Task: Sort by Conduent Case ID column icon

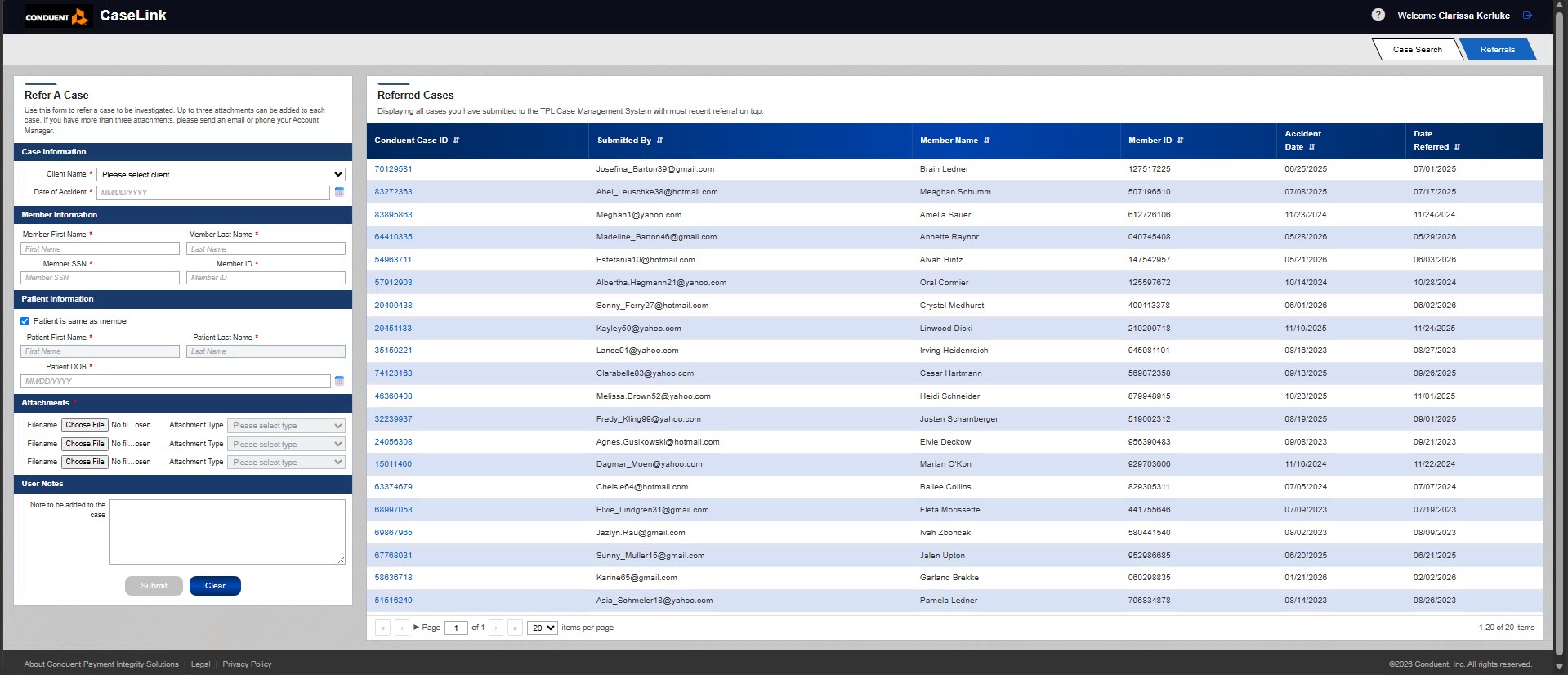Action: point(457,141)
